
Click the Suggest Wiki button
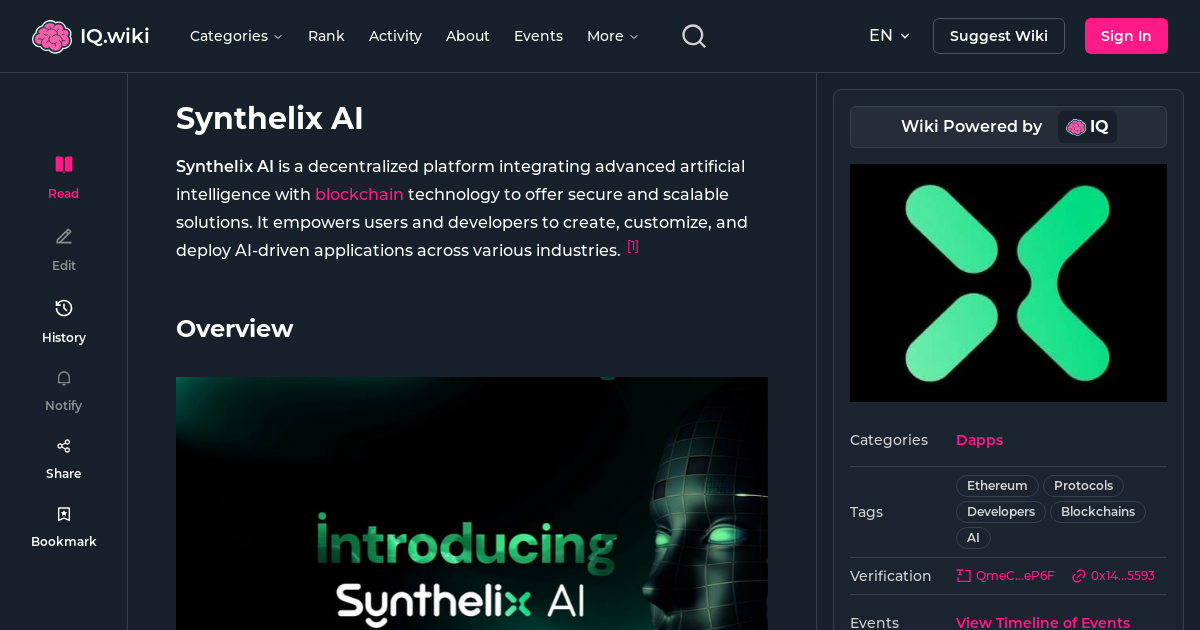click(x=998, y=35)
